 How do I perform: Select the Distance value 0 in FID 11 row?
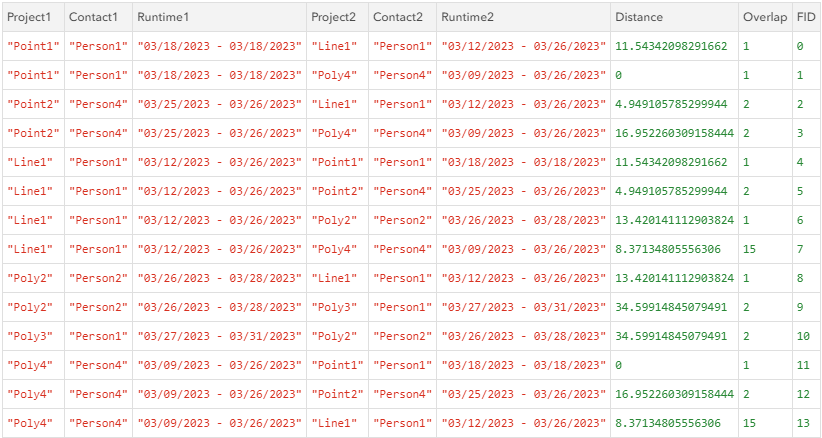coord(619,365)
